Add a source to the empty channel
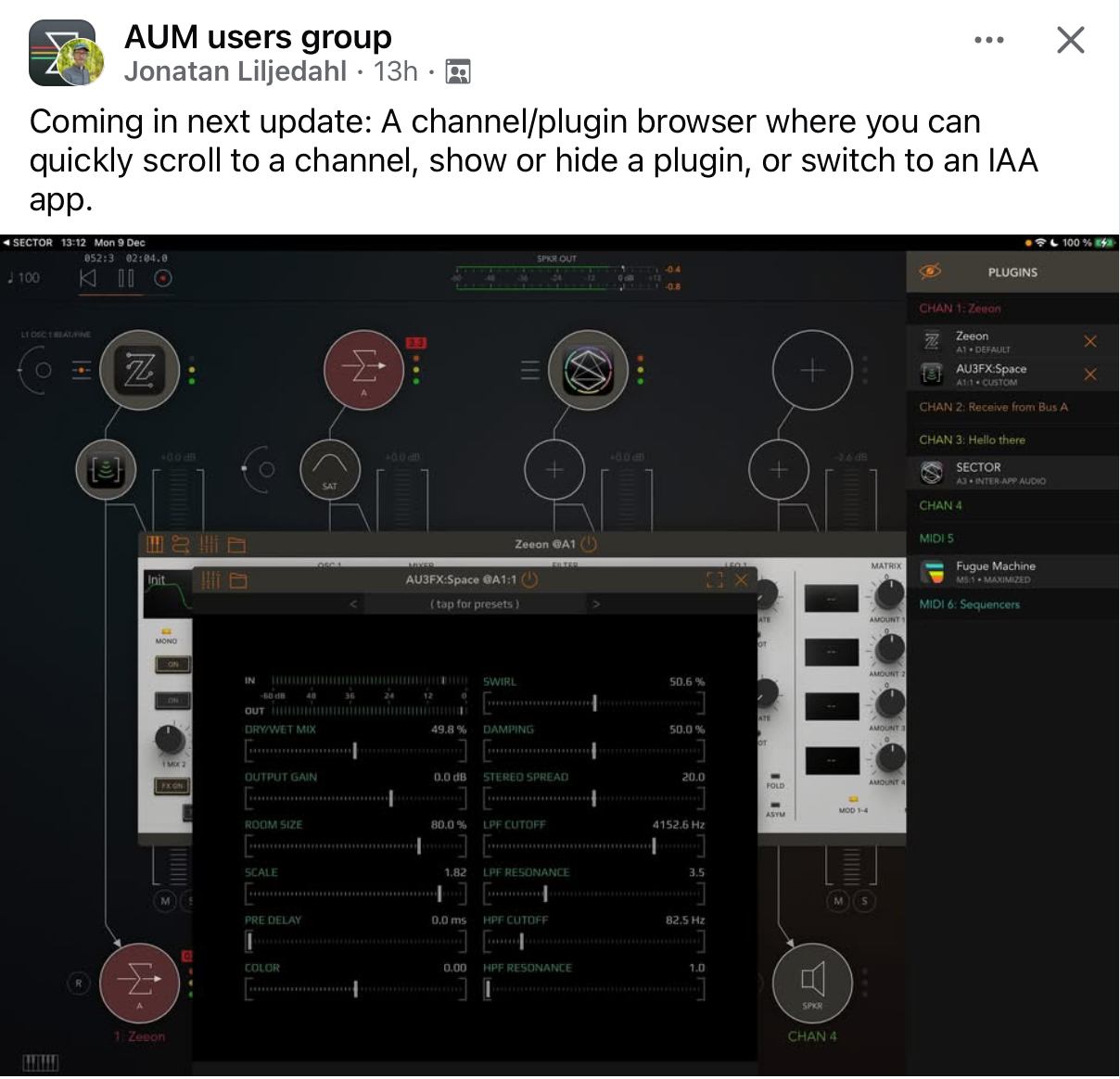 [812, 371]
